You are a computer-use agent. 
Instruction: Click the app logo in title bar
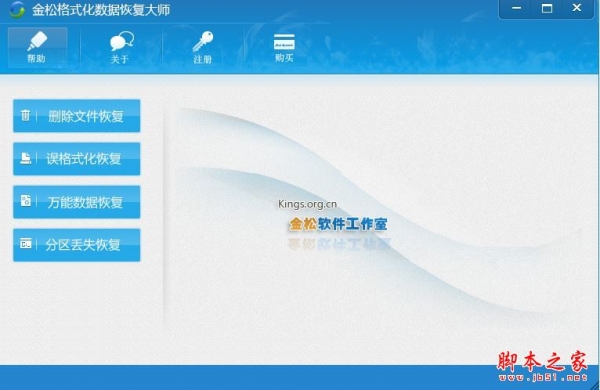[17, 10]
